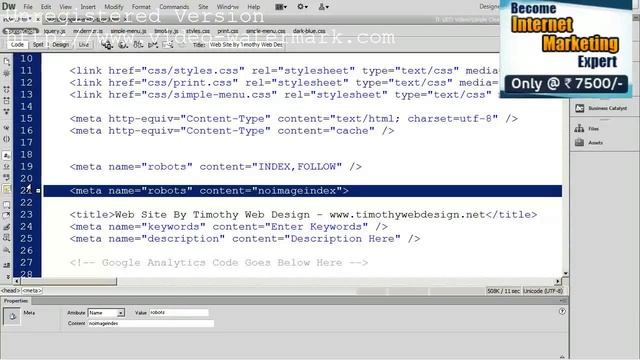Open the Properties panel tab
This screenshot has width=640, height=360.
pyautogui.click(x=16, y=301)
